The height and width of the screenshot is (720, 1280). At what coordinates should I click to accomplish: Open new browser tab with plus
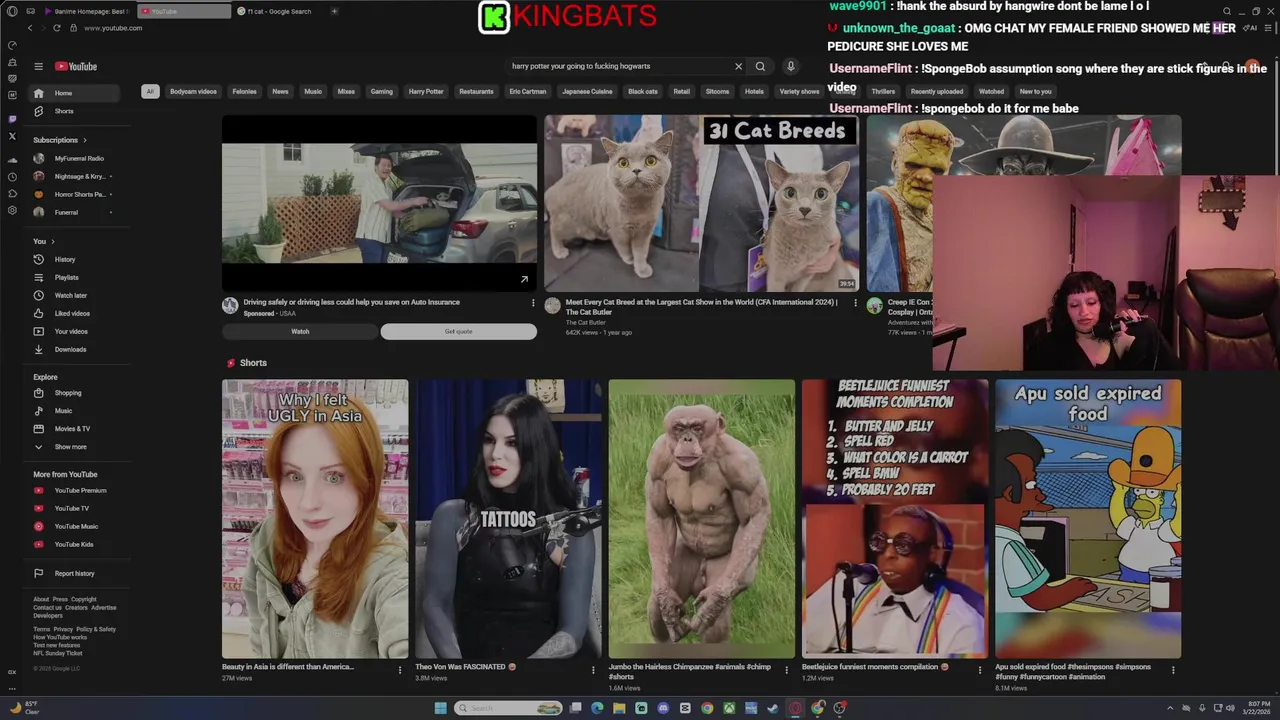[334, 11]
